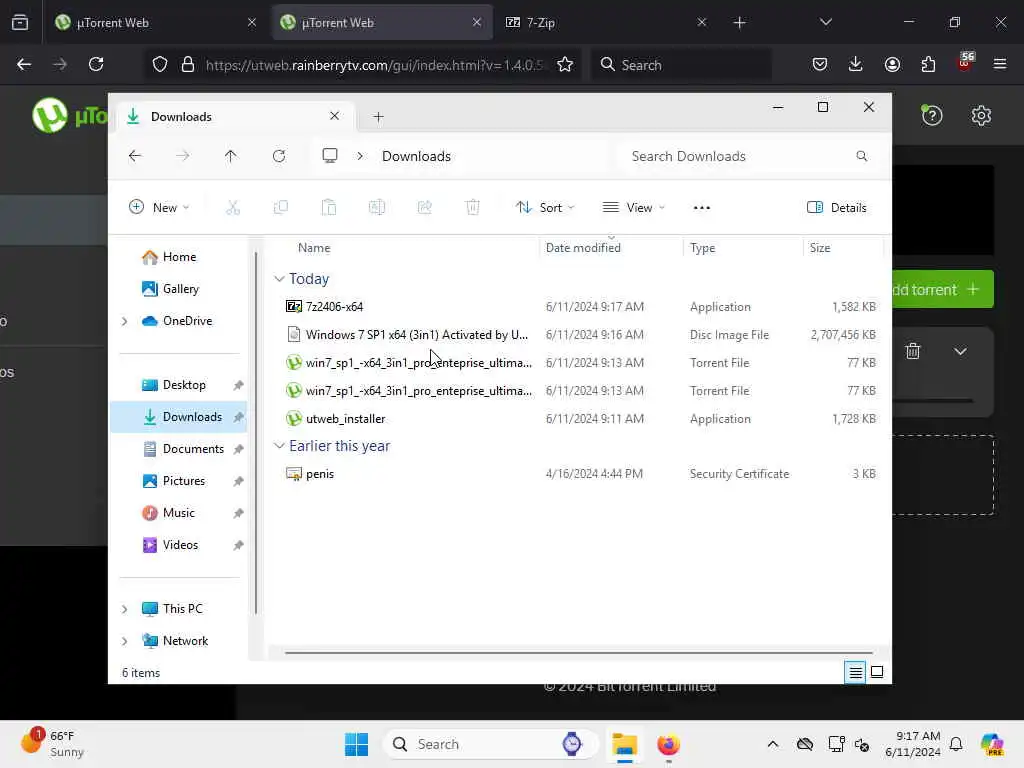Open Desktop quick access folder
The height and width of the screenshot is (768, 1024).
pos(174,385)
